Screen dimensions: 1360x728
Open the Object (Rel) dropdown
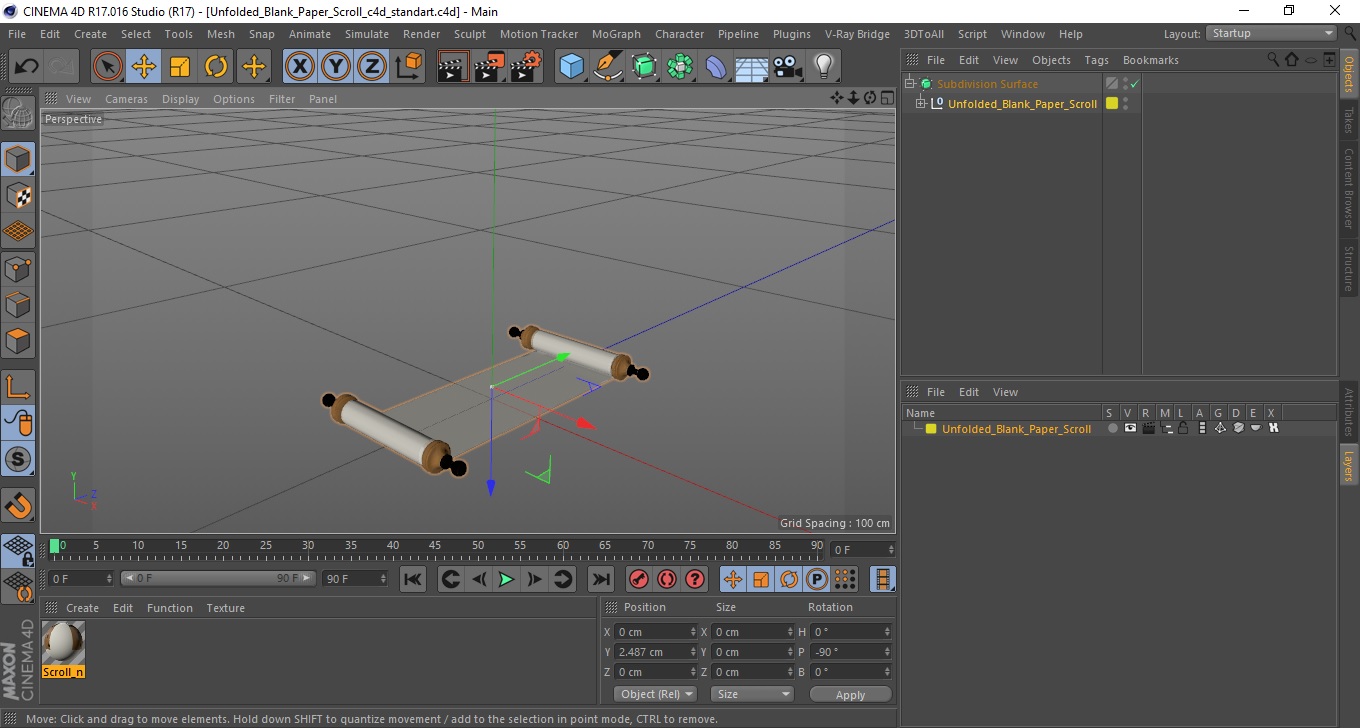click(x=655, y=694)
